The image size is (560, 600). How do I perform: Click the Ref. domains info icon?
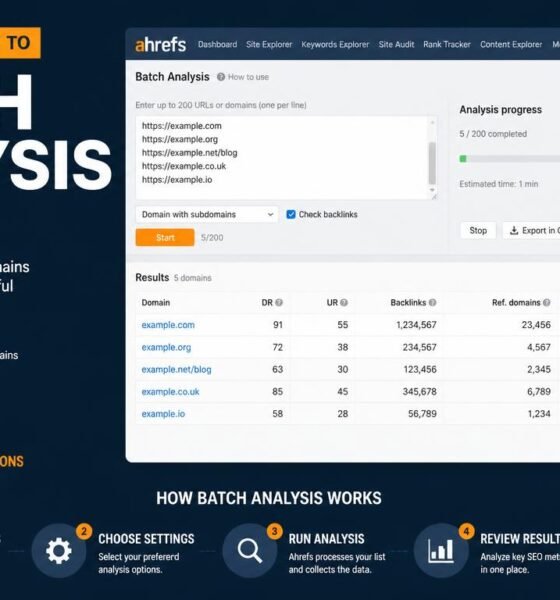point(547,302)
